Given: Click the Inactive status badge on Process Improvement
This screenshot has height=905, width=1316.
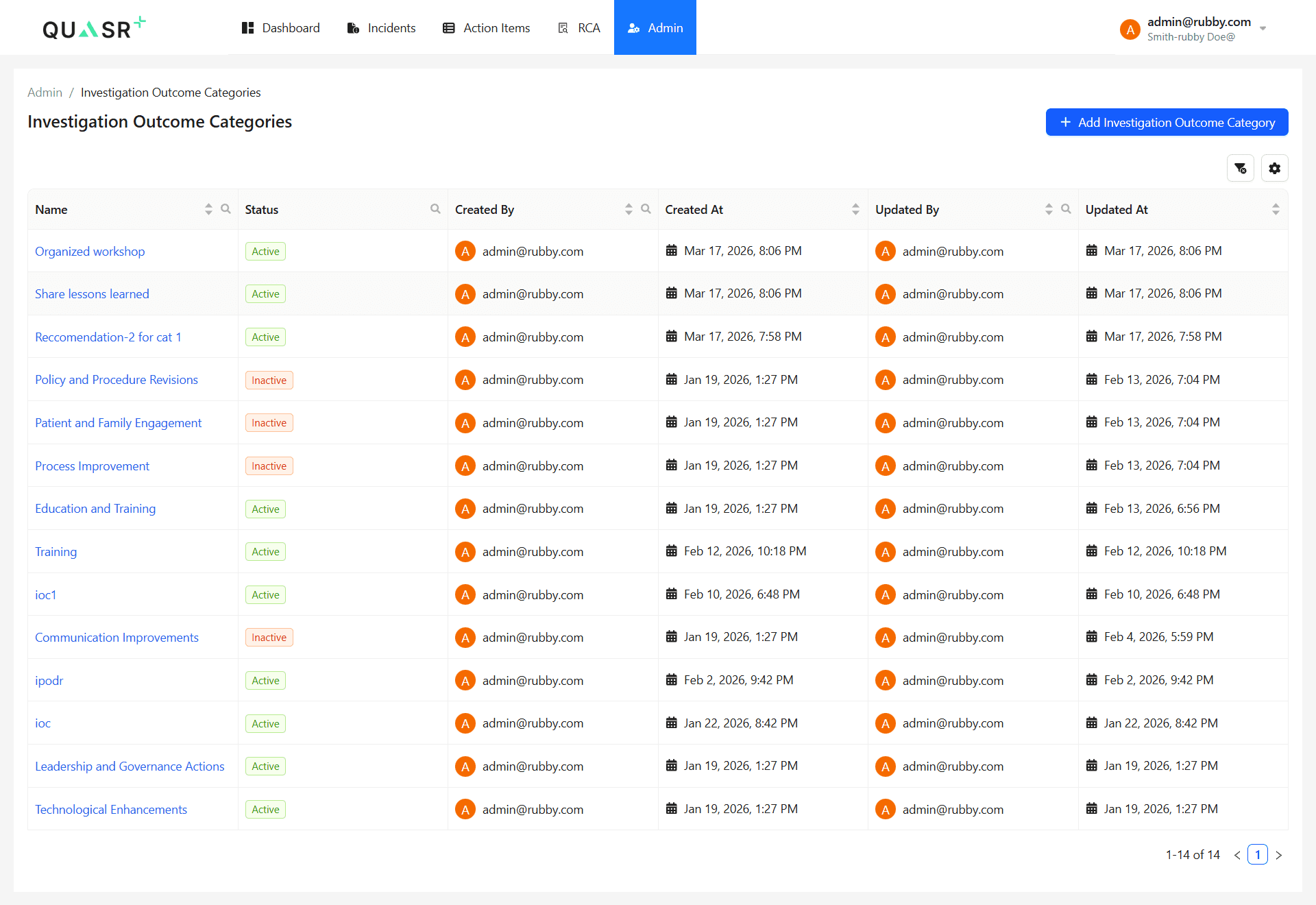Looking at the screenshot, I should coord(269,466).
